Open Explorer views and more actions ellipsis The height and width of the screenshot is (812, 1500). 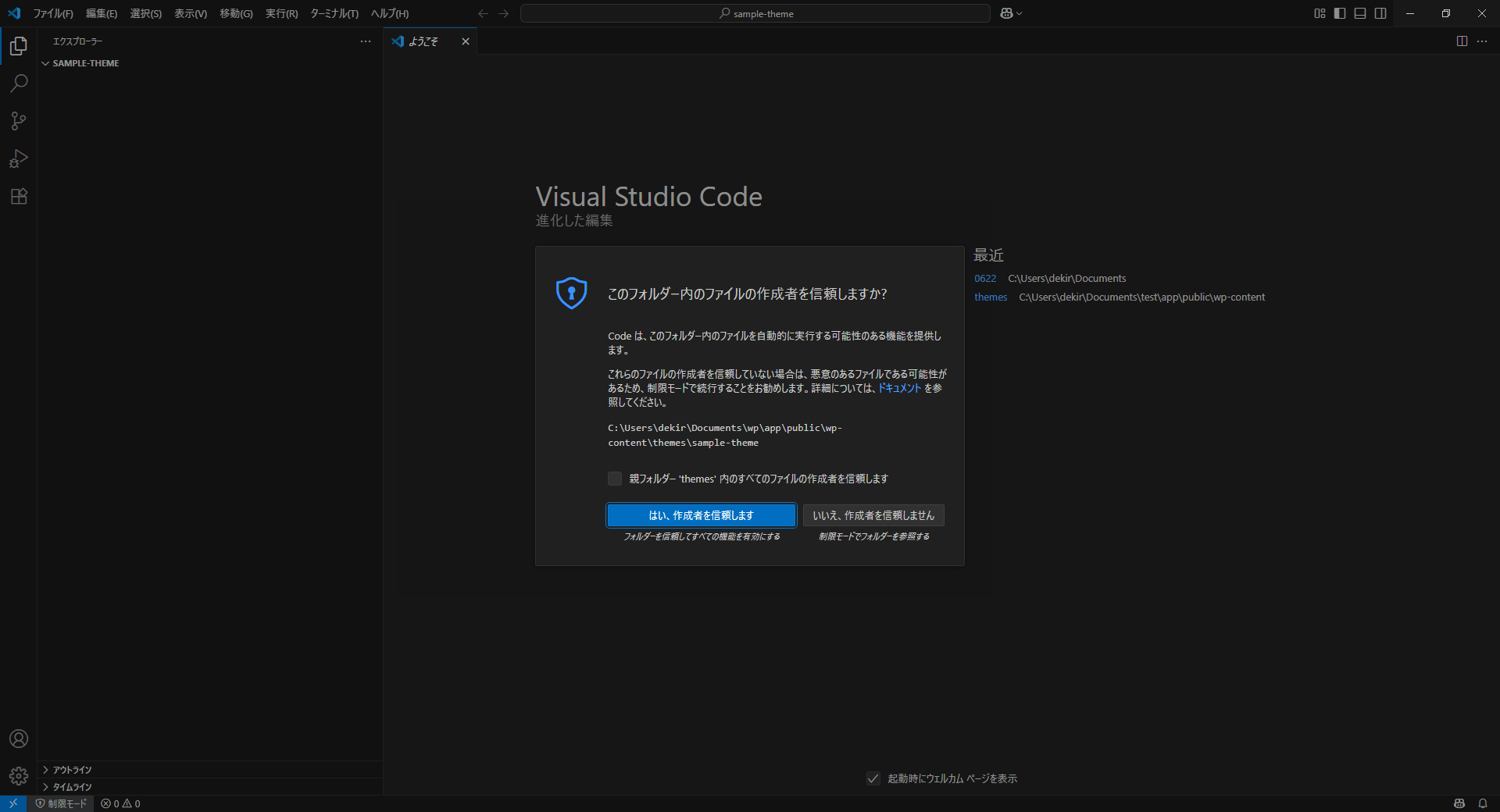tap(366, 41)
